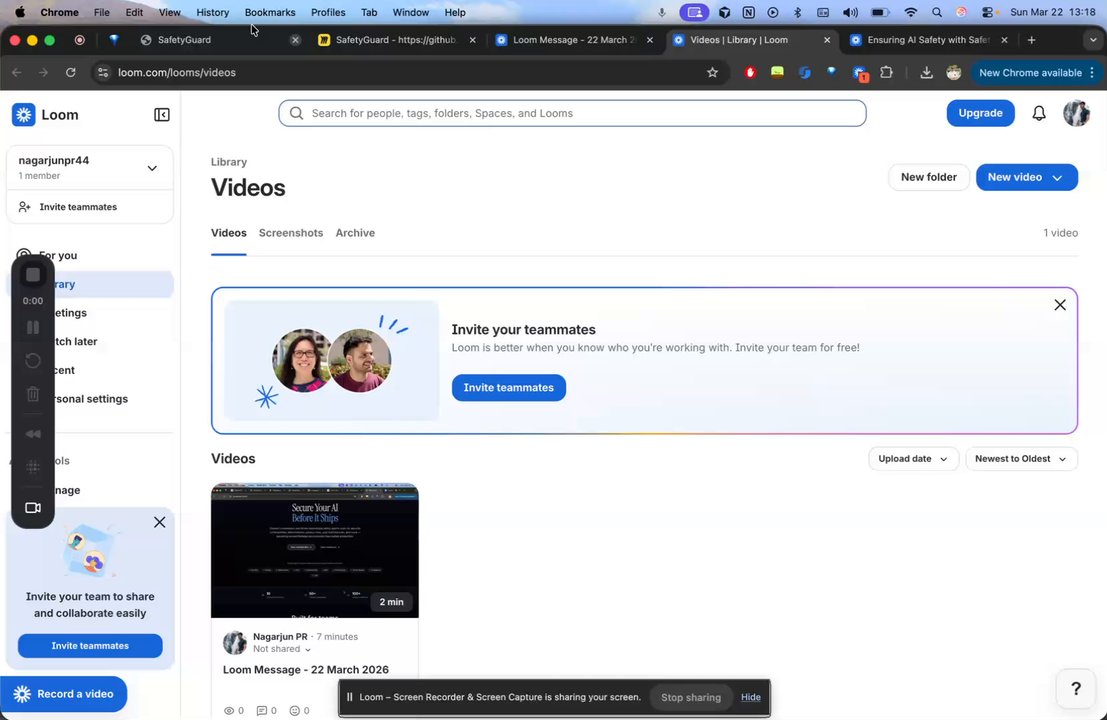Viewport: 1107px width, 720px height.
Task: Pause the Loom recording
Action: coord(32,328)
